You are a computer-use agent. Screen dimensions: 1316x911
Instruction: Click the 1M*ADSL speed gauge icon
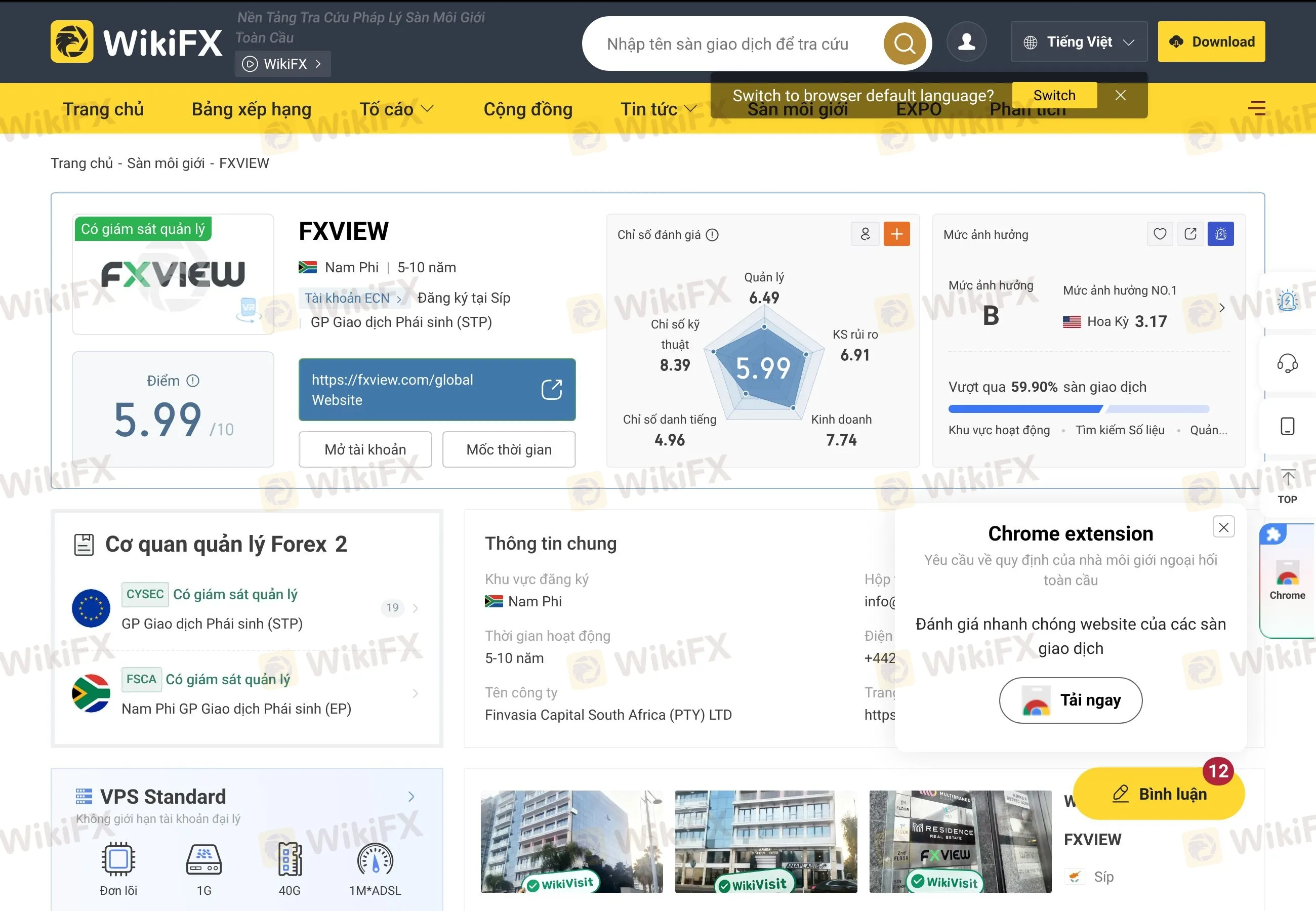tap(375, 859)
